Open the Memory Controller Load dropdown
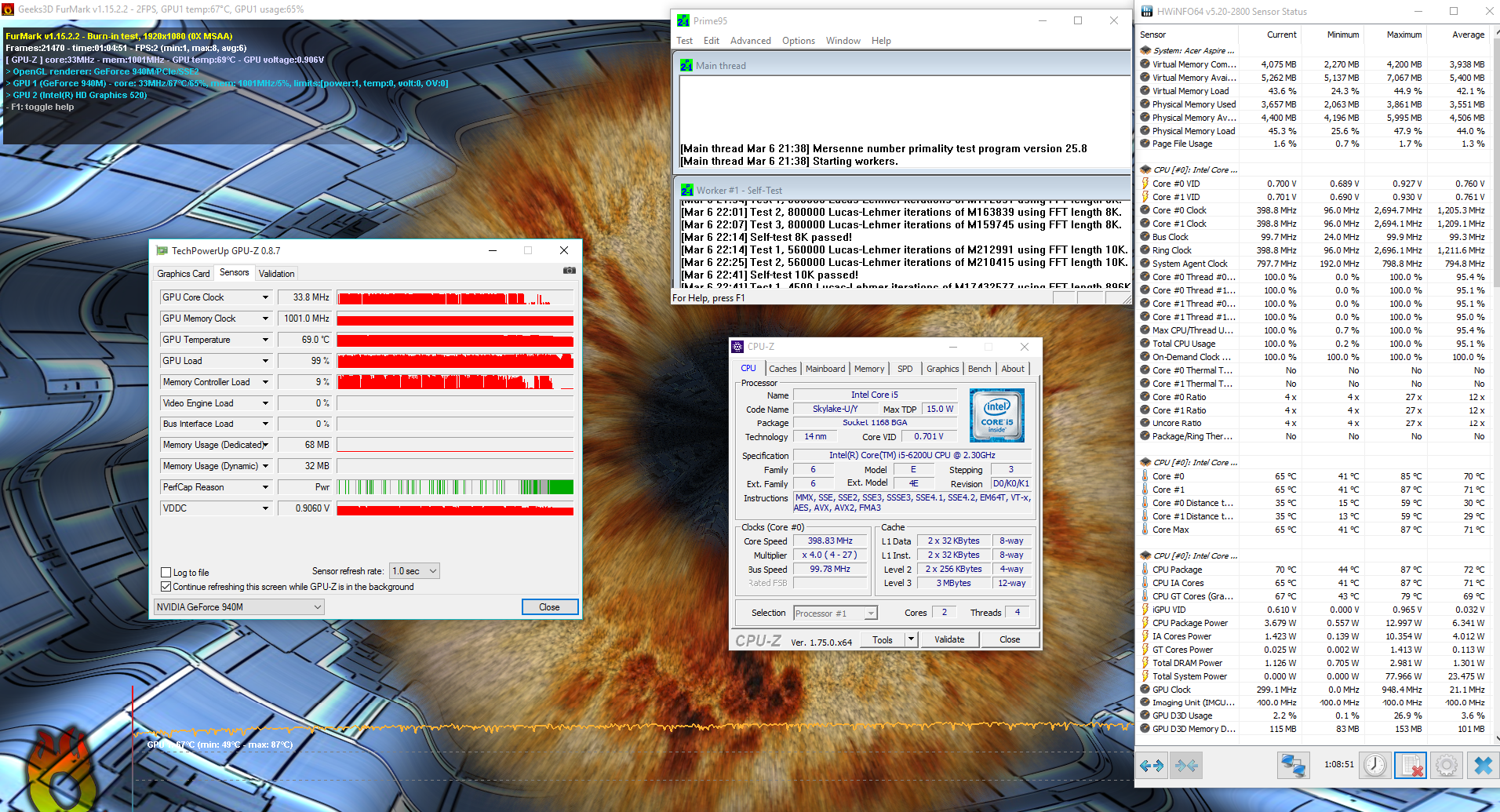Viewport: 1500px width, 812px height. pos(265,382)
